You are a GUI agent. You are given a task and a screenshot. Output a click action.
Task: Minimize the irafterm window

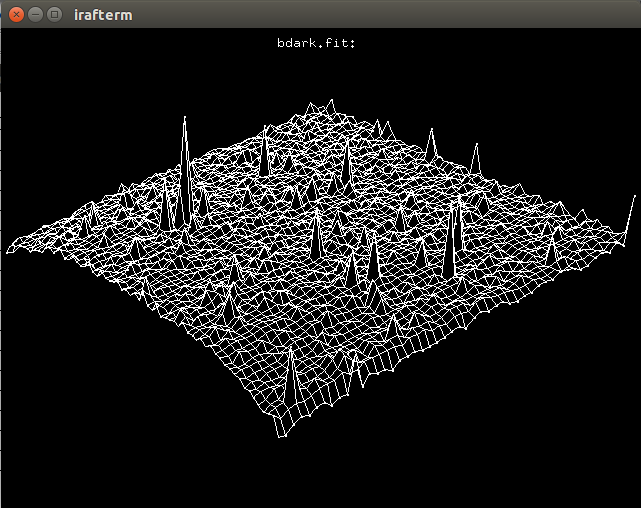click(x=35, y=15)
